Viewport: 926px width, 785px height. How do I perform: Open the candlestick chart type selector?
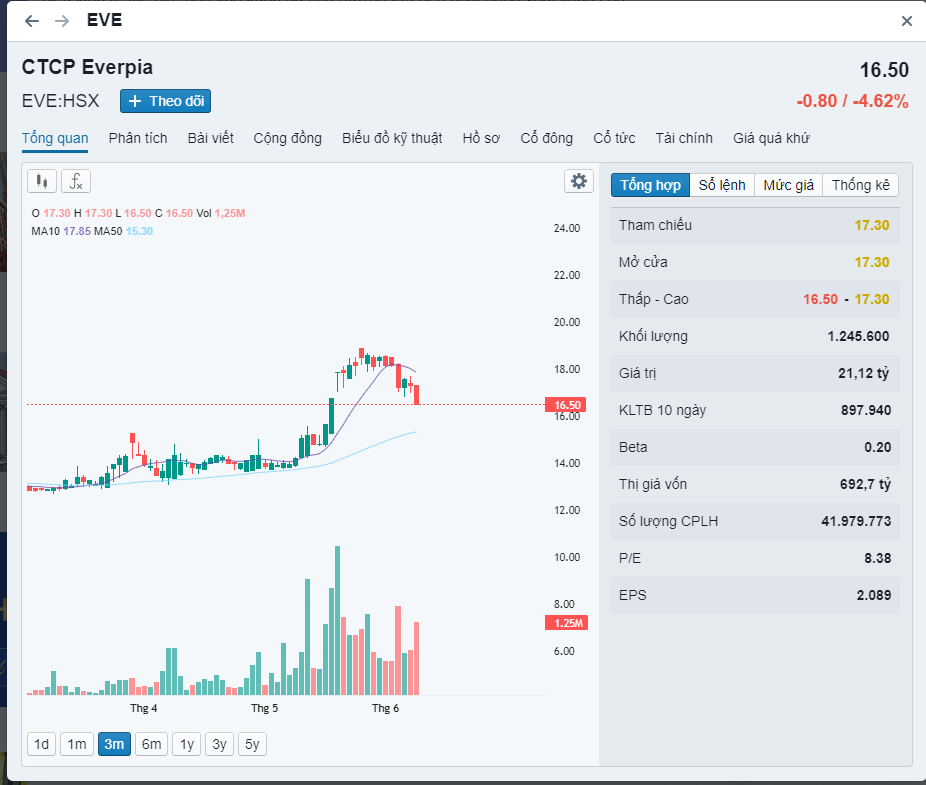41,181
